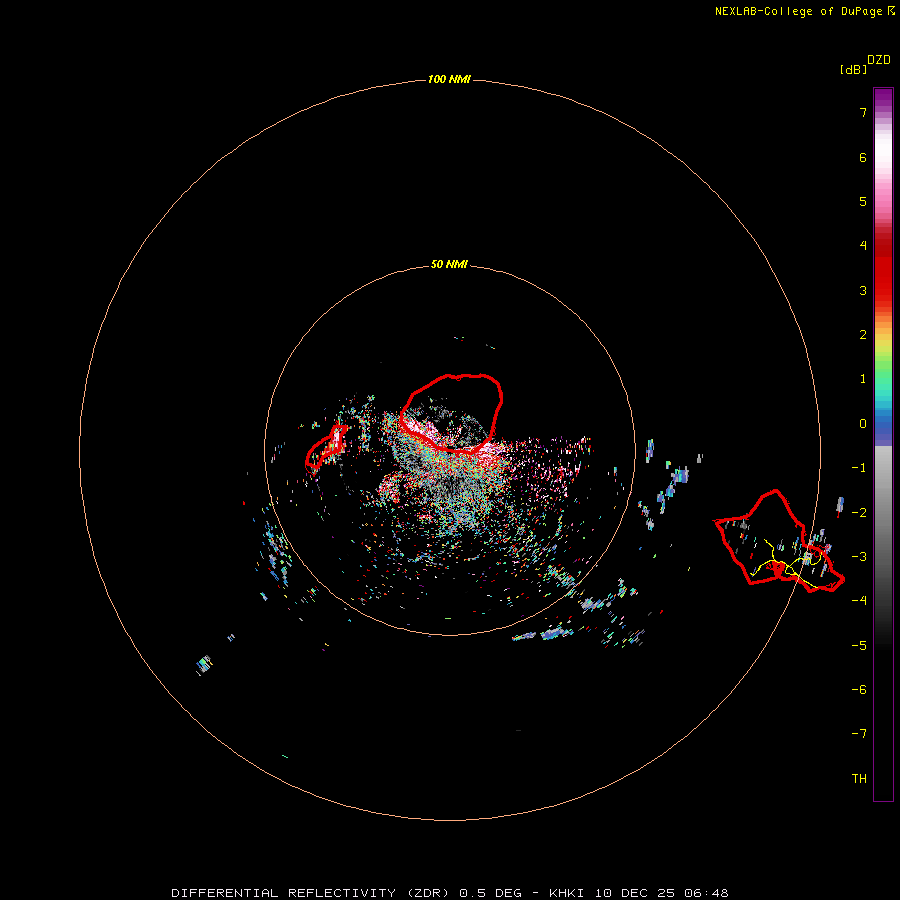Click the color scale value 5
This screenshot has height=900, width=900.
pos(863,201)
